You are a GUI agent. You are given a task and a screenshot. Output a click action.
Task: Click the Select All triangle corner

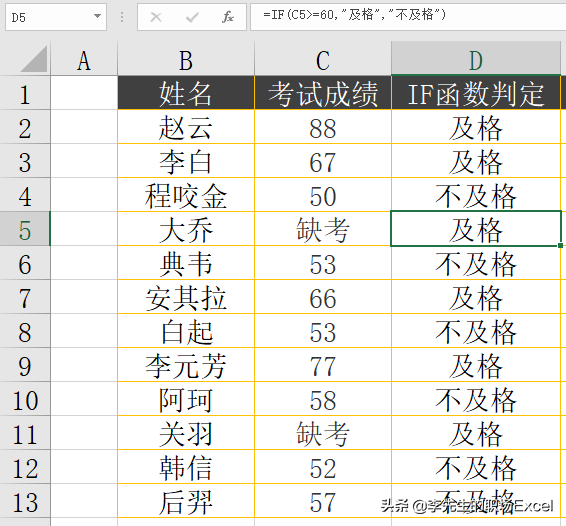(x=34, y=59)
